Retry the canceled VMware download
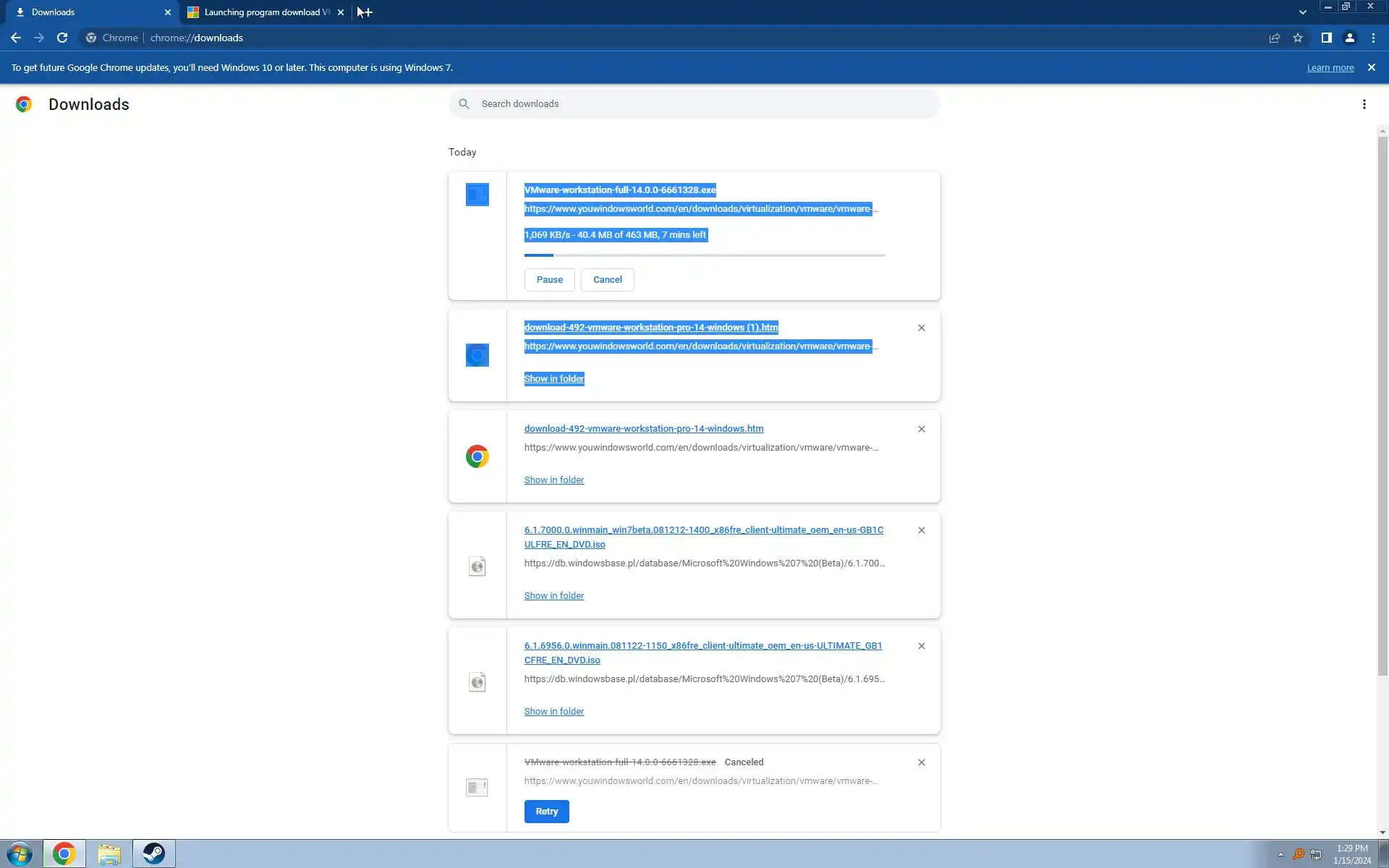Image resolution: width=1389 pixels, height=868 pixels. click(x=546, y=812)
